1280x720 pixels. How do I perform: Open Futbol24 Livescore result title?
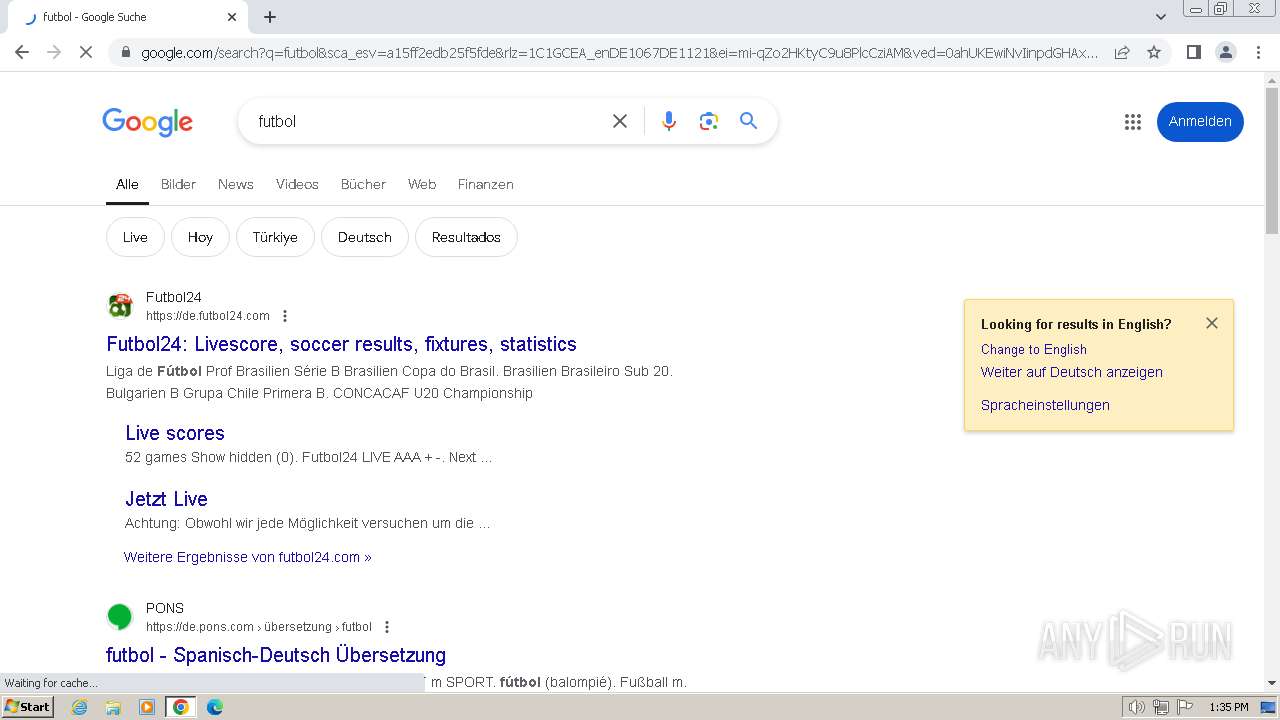[x=341, y=344]
